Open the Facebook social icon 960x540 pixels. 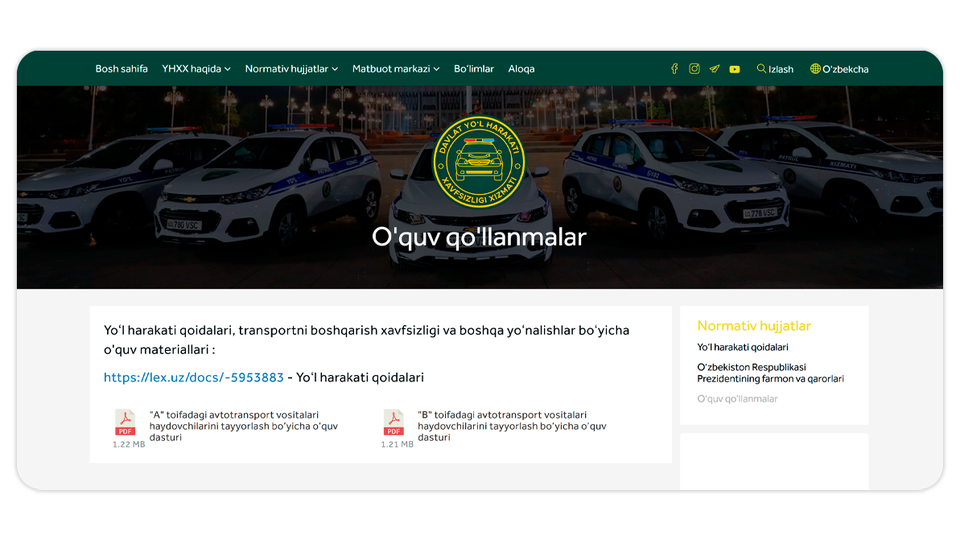[674, 69]
